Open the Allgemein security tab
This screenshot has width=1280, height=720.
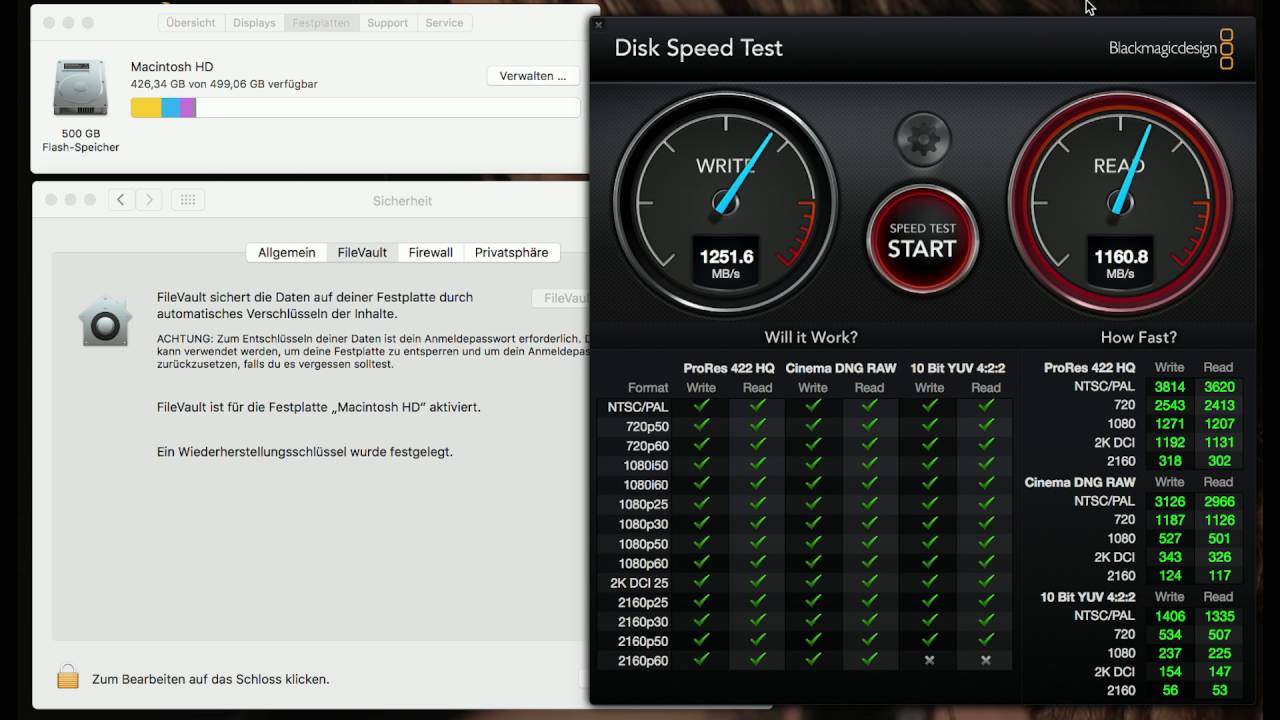tap(287, 252)
